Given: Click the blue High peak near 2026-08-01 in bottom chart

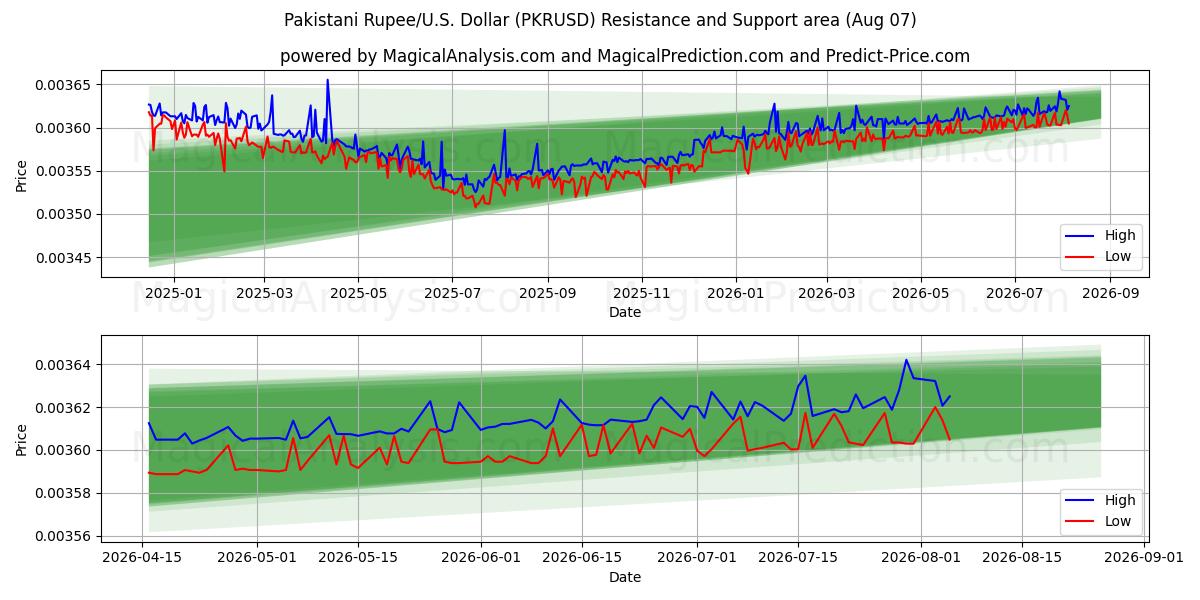Looking at the screenshot, I should (x=906, y=360).
